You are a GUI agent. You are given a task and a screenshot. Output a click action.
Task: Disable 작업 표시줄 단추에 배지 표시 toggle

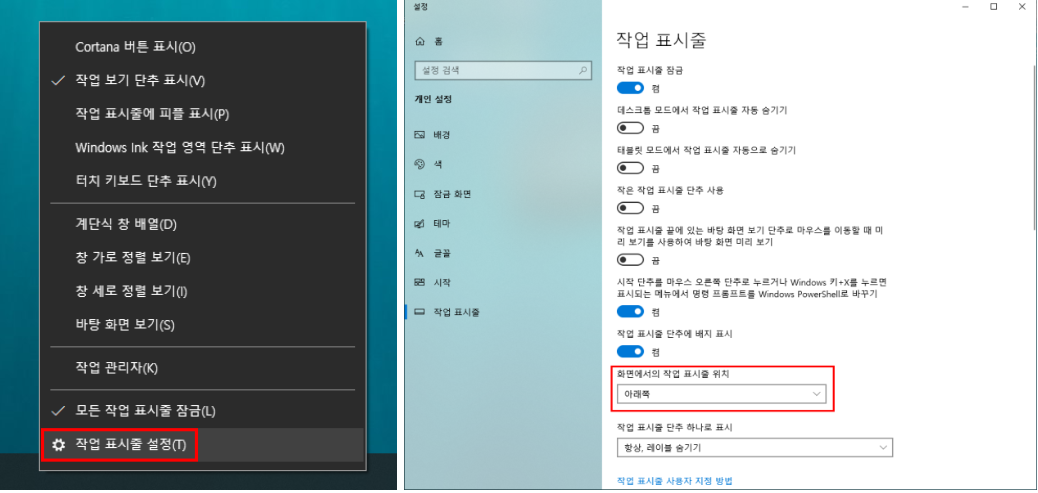pyautogui.click(x=630, y=351)
